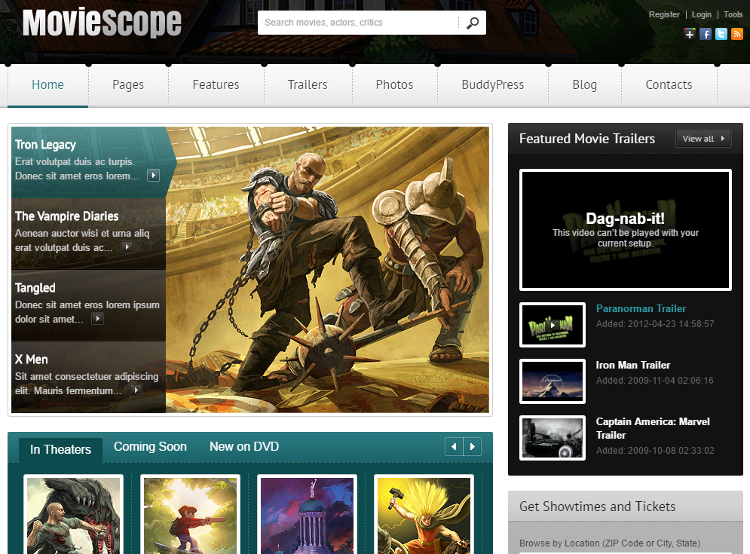The image size is (750, 554).
Task: Open the hammer-wielding warrior poster
Action: [424, 515]
